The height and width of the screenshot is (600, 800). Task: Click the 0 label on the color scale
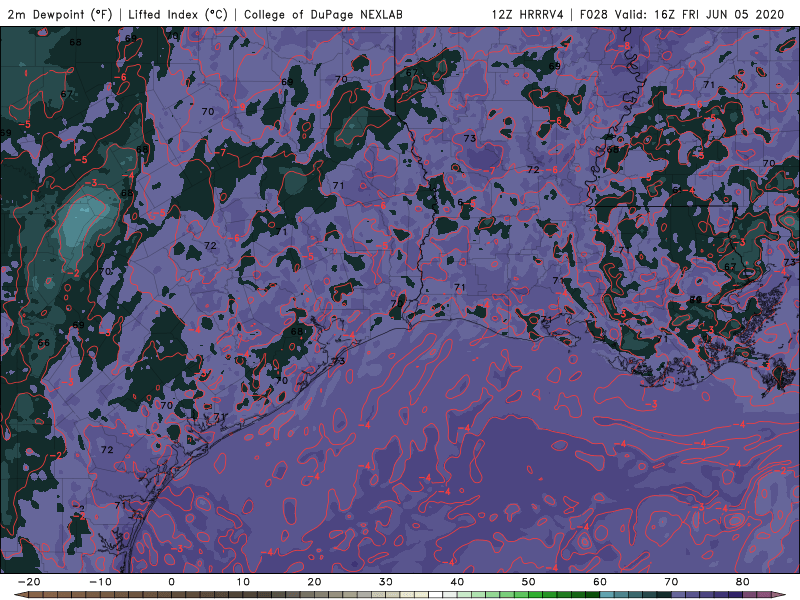pos(171,582)
